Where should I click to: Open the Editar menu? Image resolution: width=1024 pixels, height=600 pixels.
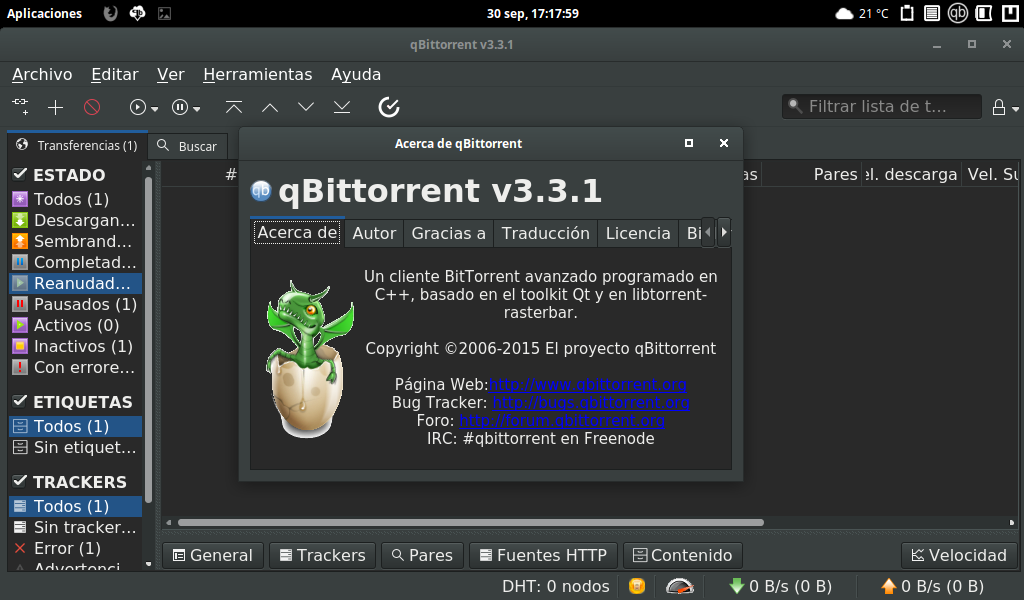pyautogui.click(x=114, y=74)
